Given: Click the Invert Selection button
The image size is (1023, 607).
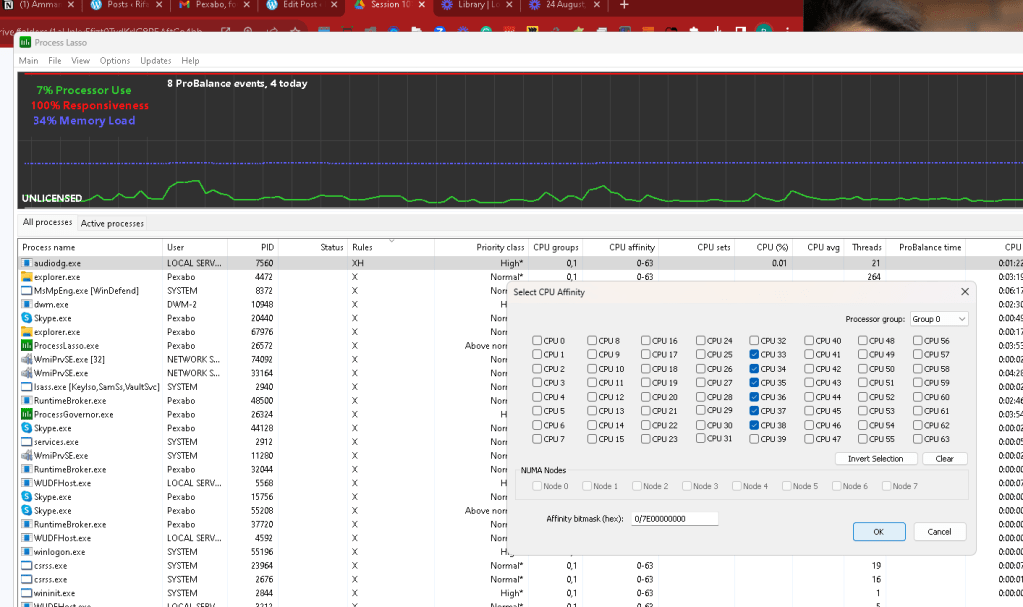Looking at the screenshot, I should (876, 459).
